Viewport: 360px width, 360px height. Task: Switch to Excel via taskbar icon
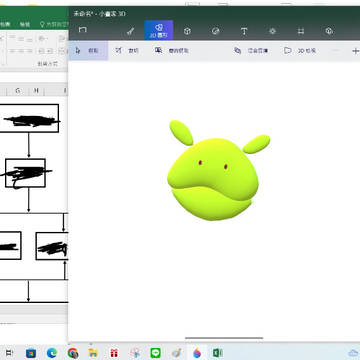pyautogui.click(x=218, y=353)
